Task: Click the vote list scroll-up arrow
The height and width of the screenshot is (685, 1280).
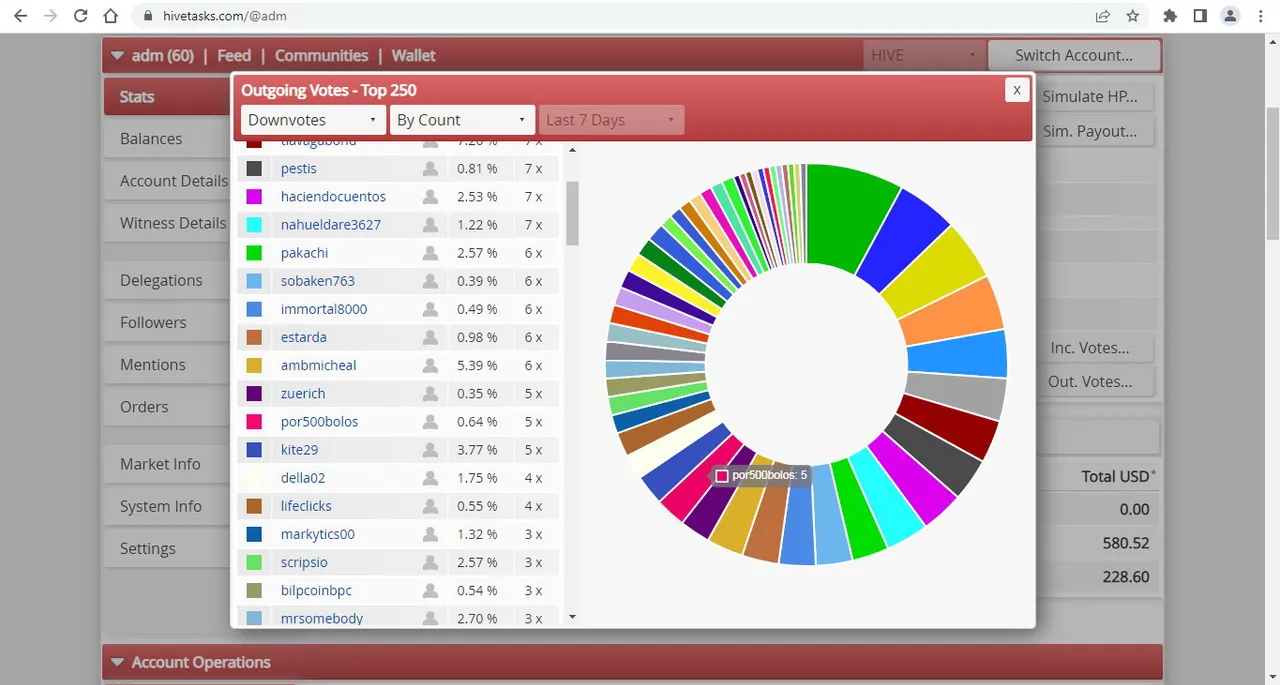Action: click(x=572, y=150)
